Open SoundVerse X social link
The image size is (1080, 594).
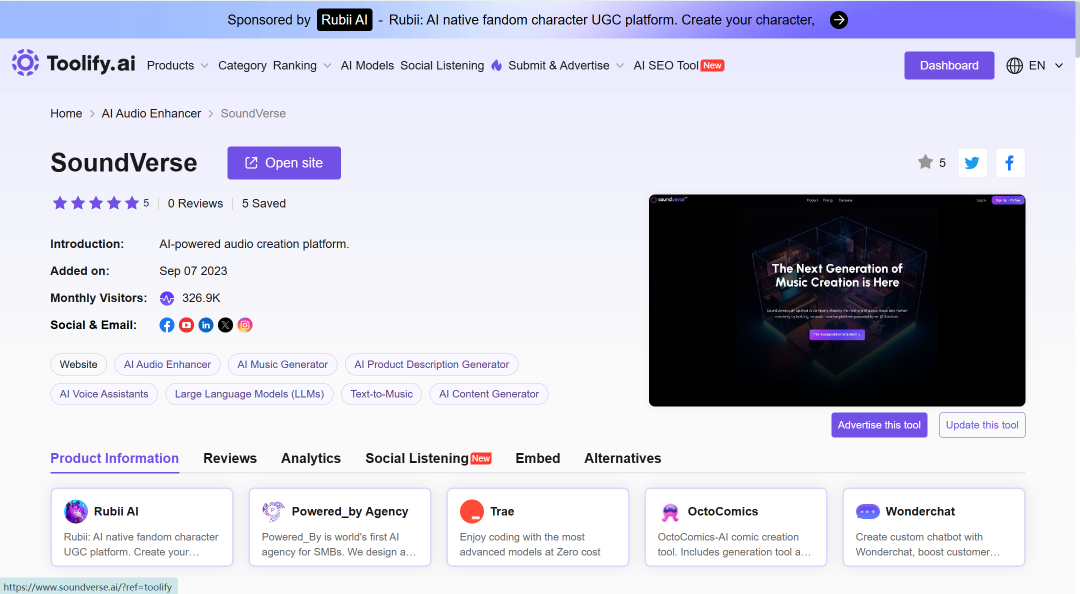tap(225, 325)
